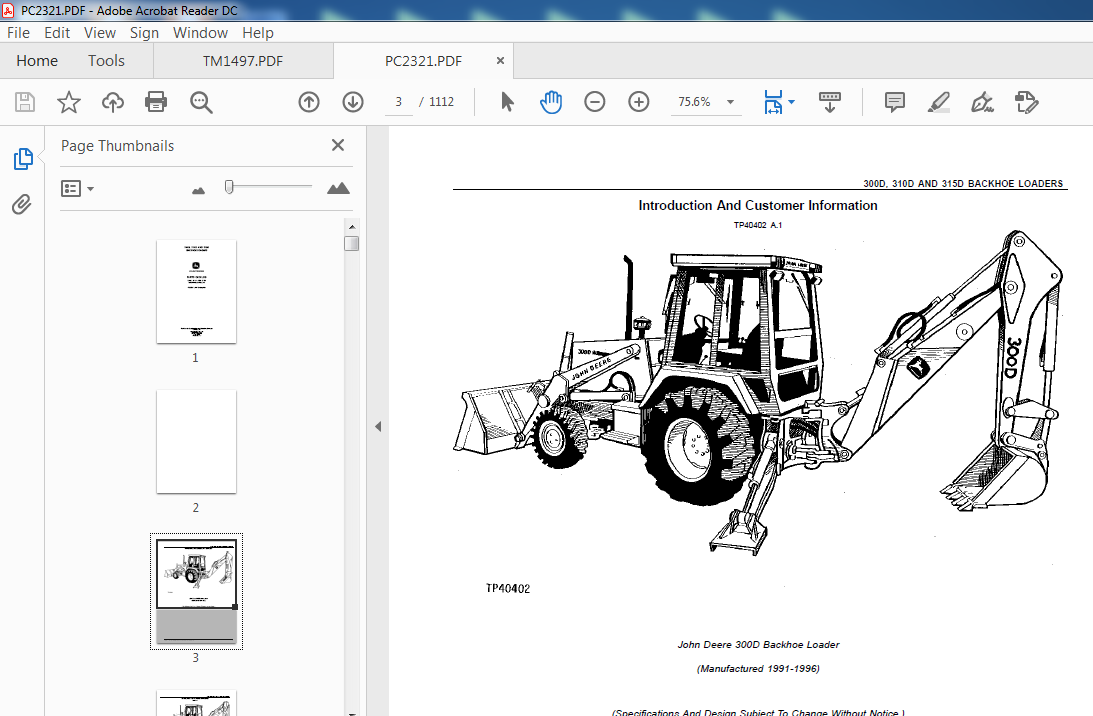Open Page Thumbnails sidebar icon

click(23, 159)
